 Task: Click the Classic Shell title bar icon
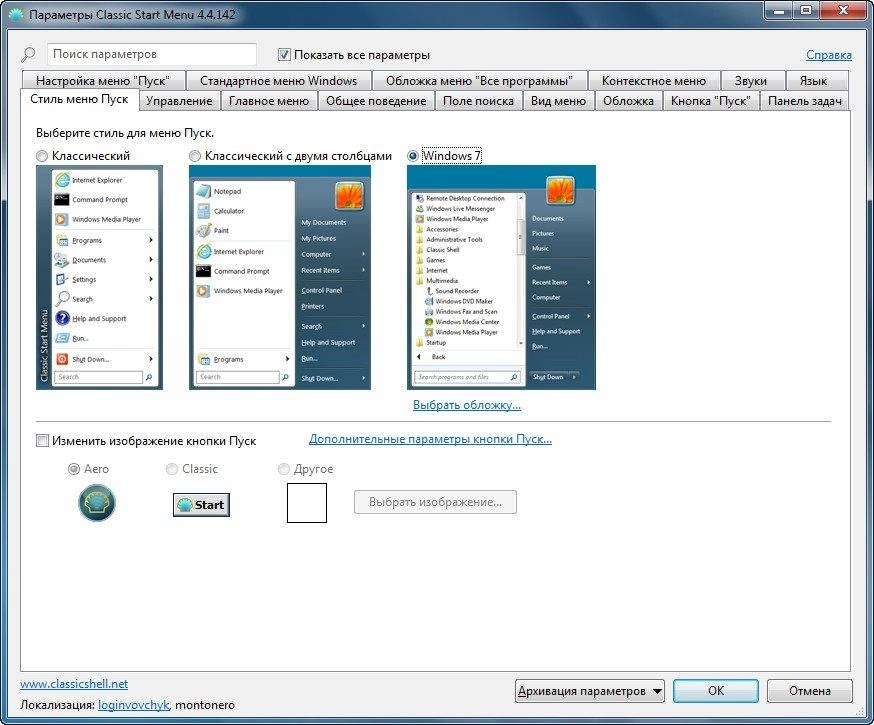[x=17, y=14]
